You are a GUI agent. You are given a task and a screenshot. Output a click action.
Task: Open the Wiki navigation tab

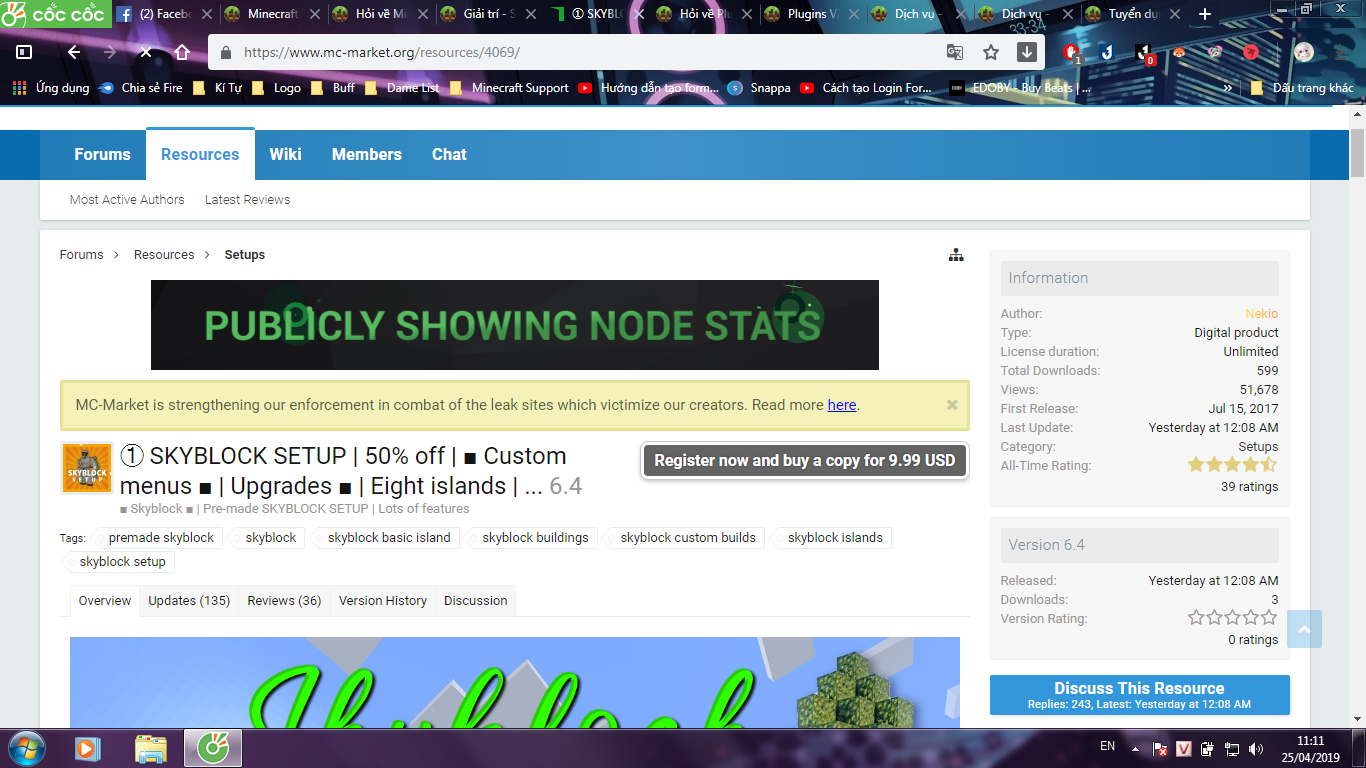click(x=285, y=154)
